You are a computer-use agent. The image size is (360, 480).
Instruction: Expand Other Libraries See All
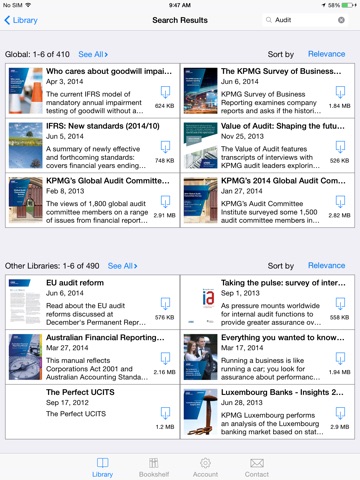[122, 266]
